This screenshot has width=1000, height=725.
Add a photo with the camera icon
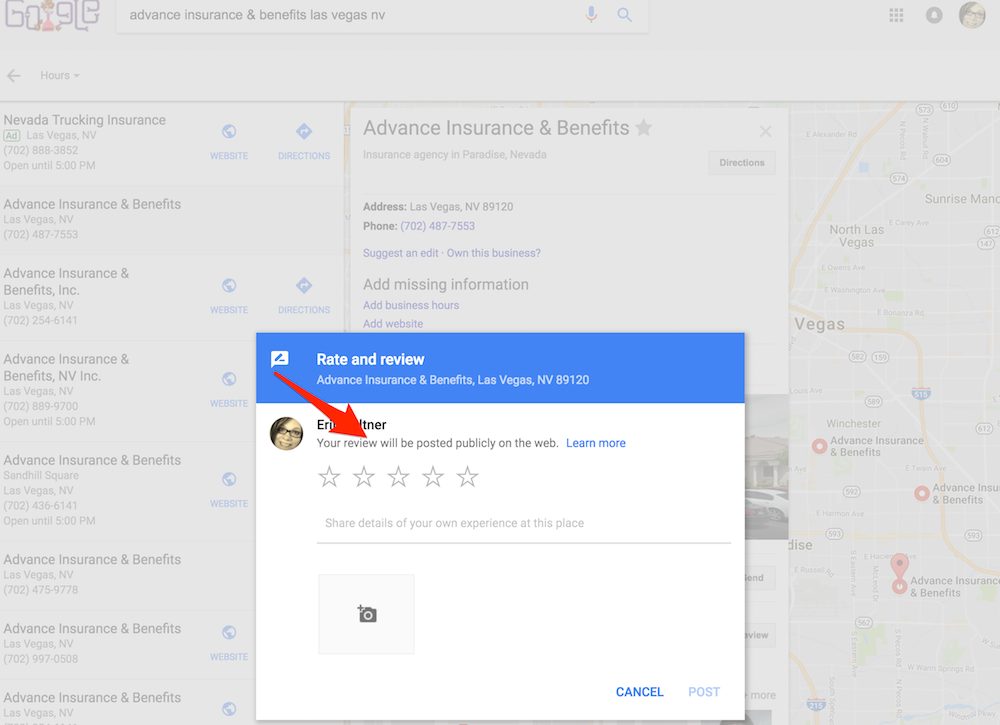coord(367,614)
